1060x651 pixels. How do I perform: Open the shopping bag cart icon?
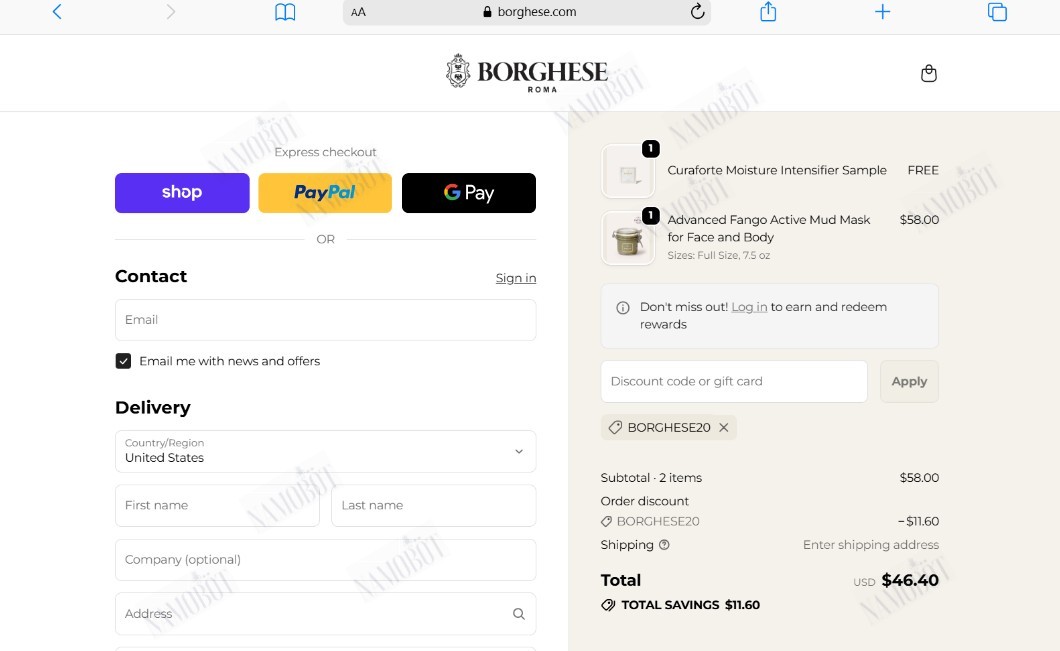point(929,73)
